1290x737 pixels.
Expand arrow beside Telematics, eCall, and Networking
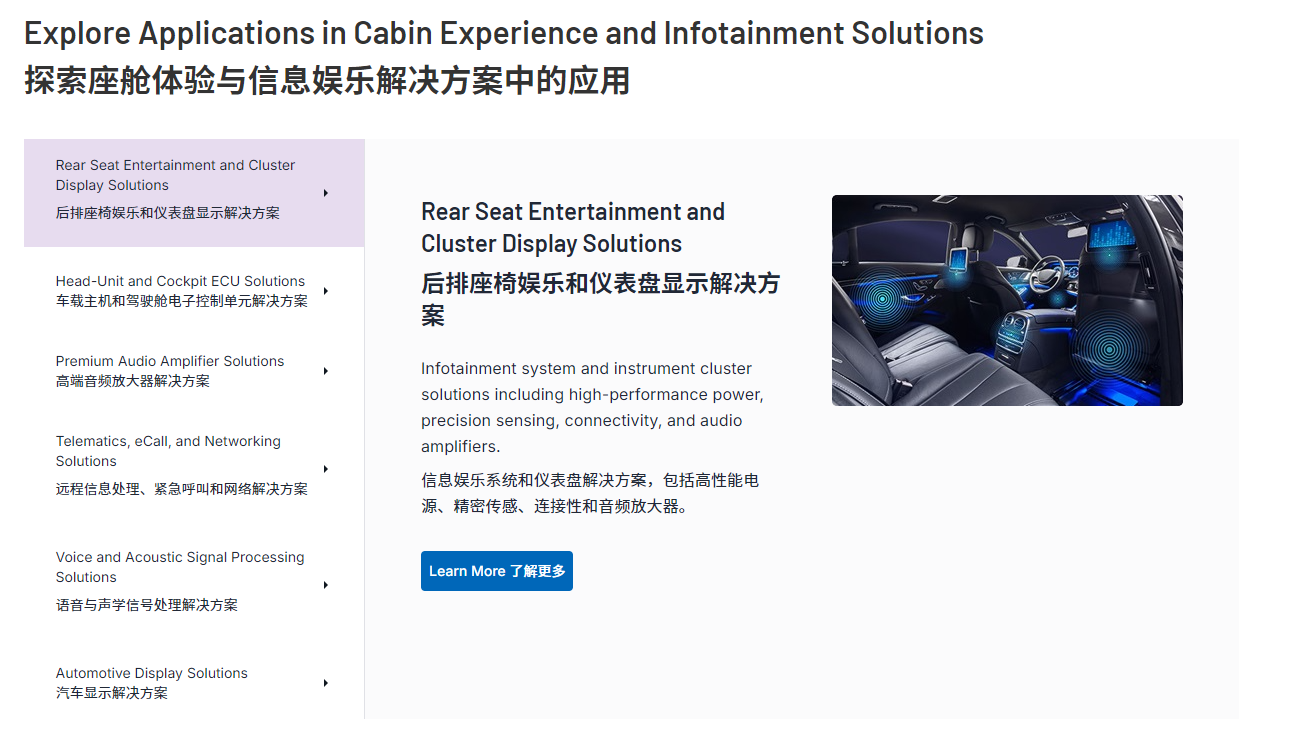326,469
